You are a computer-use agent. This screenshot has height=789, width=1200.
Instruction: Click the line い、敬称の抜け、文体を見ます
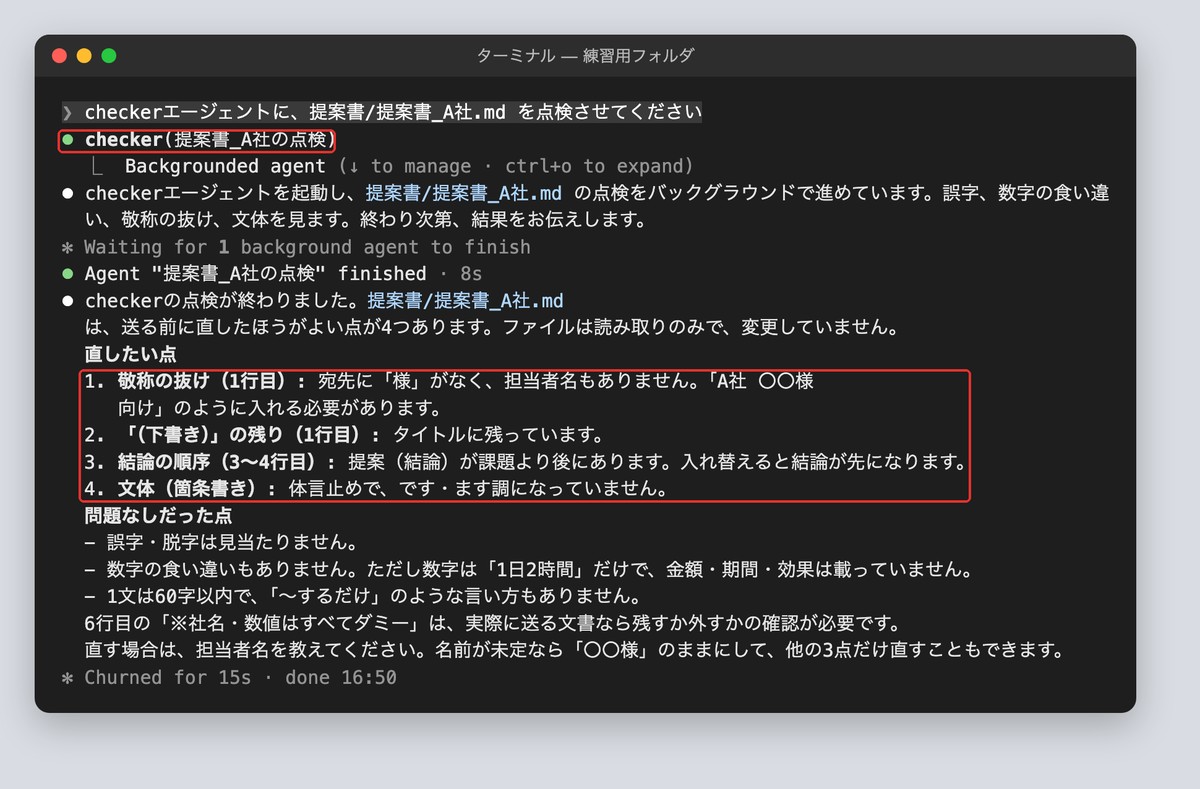366,220
